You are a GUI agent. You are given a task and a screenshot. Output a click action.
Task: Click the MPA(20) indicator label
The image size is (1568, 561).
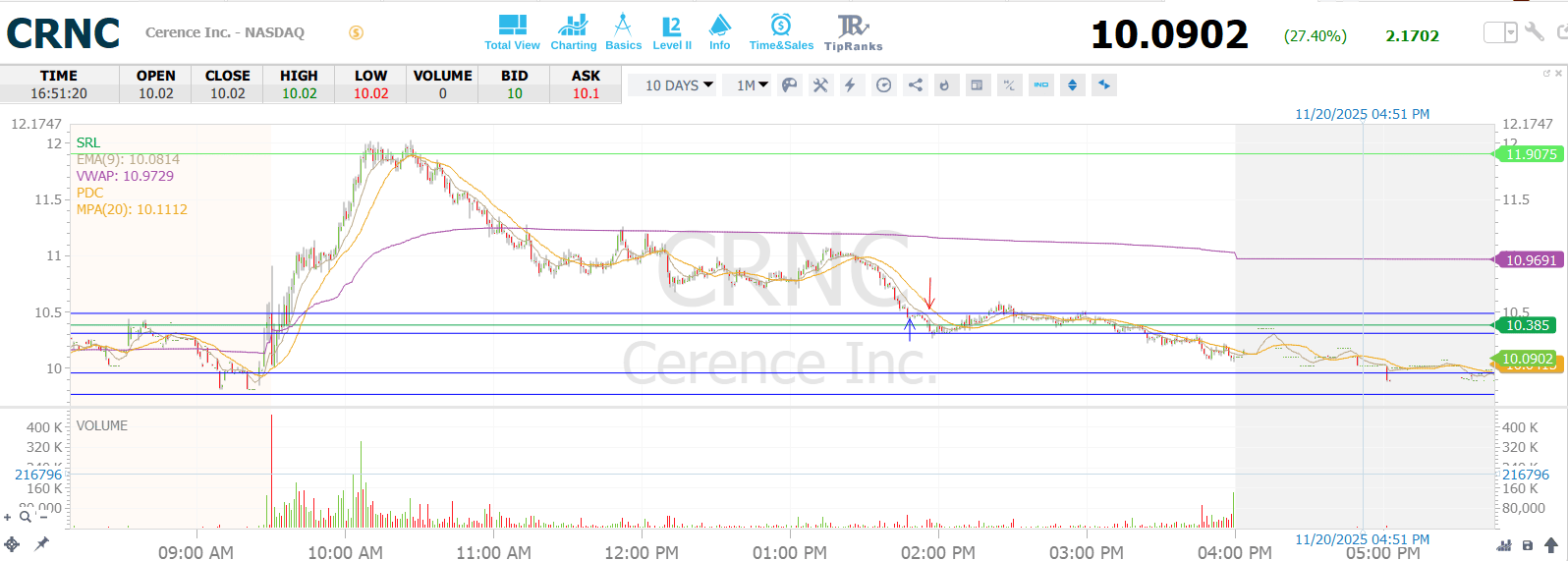(x=132, y=209)
